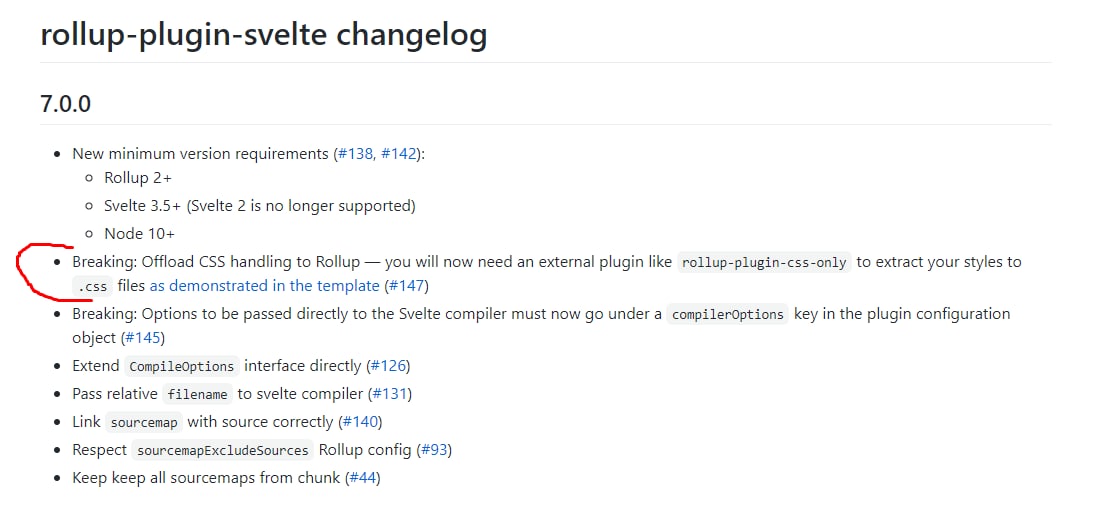Open issue link #140
Viewport: 1098px width, 513px height.
360,421
